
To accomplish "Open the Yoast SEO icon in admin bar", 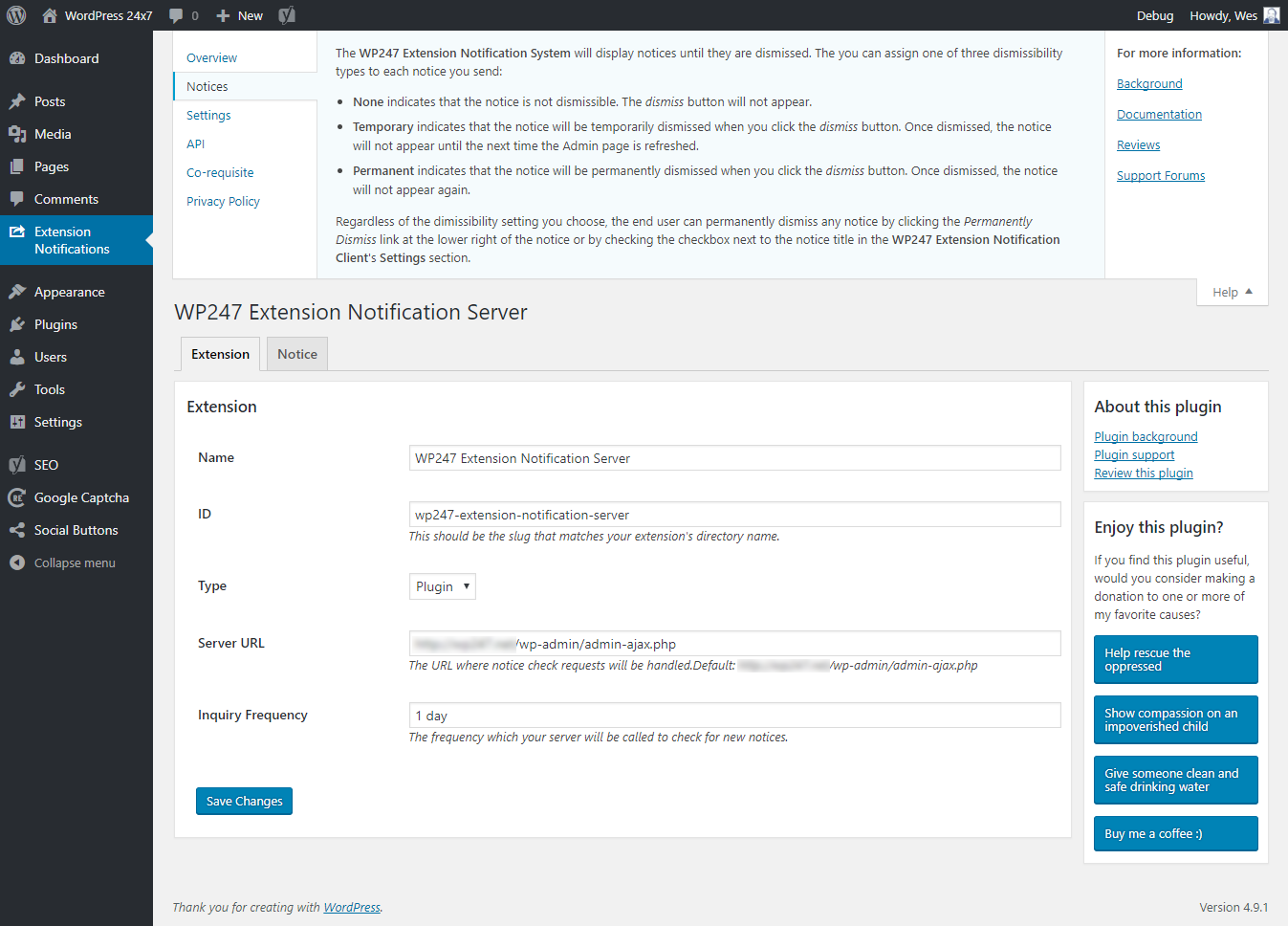I will [x=287, y=15].
